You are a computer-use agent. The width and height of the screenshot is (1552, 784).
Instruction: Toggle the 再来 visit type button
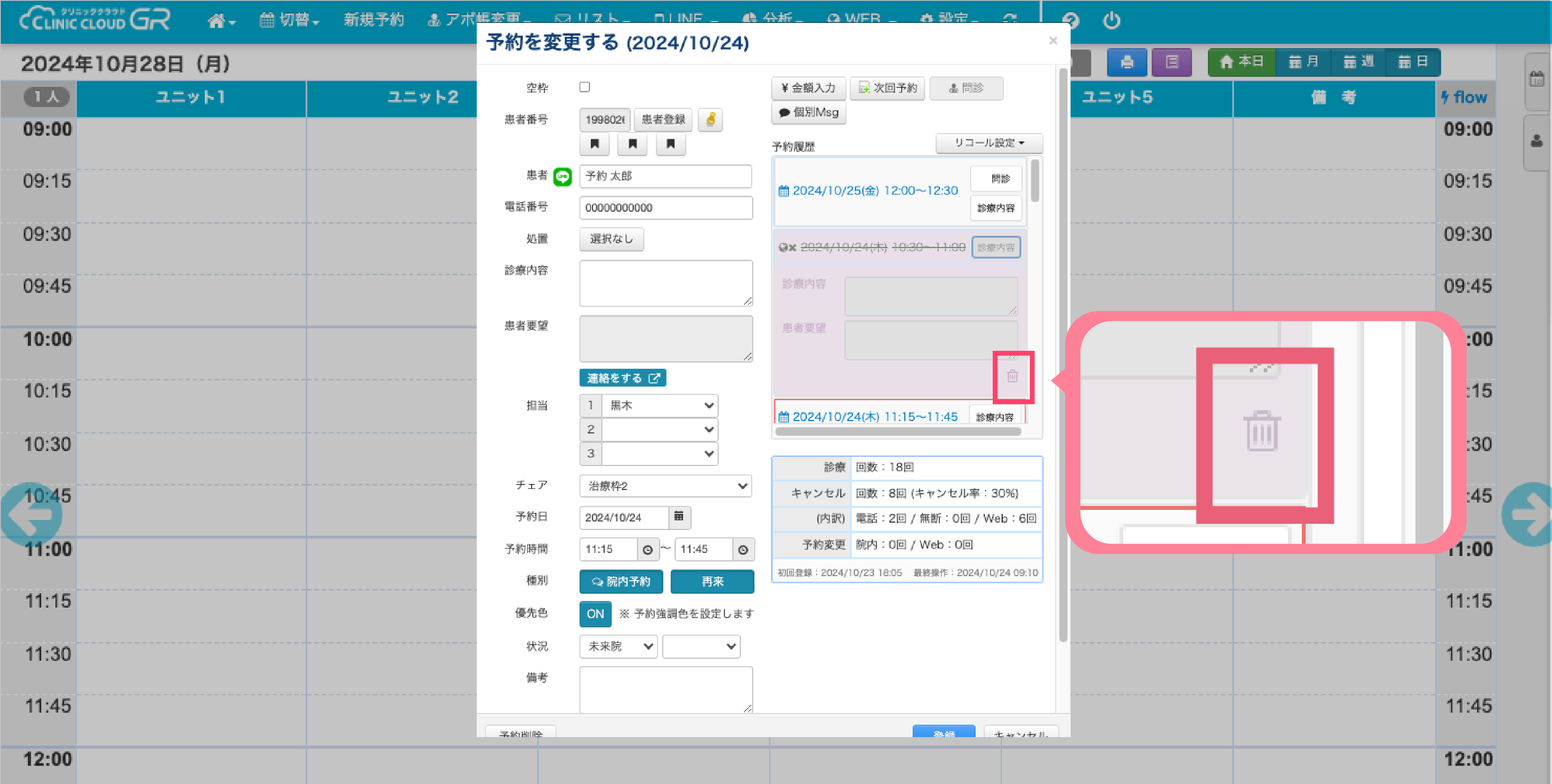(712, 581)
